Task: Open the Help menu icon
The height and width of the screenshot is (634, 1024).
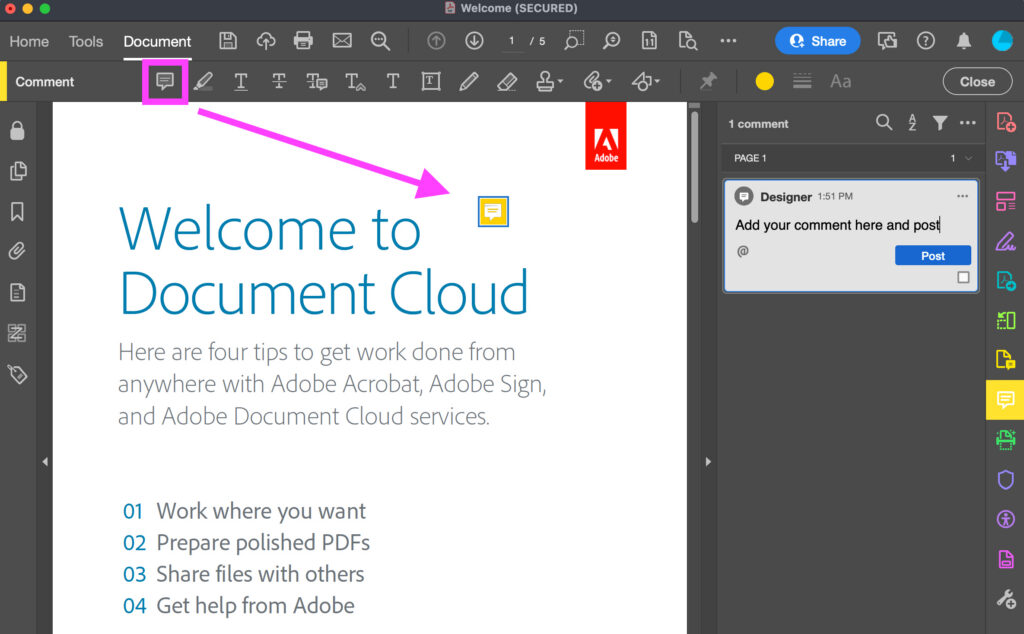Action: (x=925, y=40)
